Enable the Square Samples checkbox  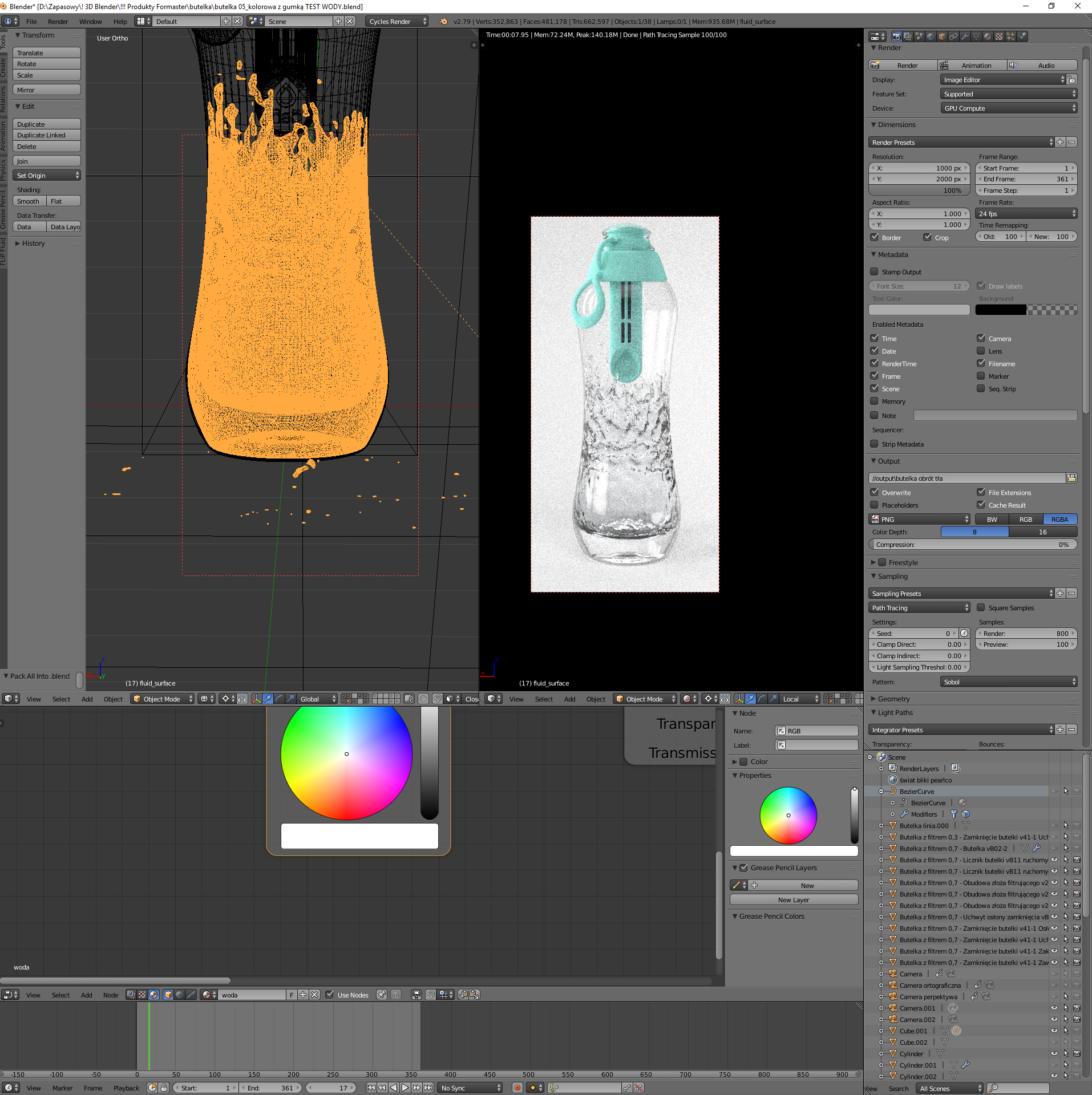click(981, 607)
